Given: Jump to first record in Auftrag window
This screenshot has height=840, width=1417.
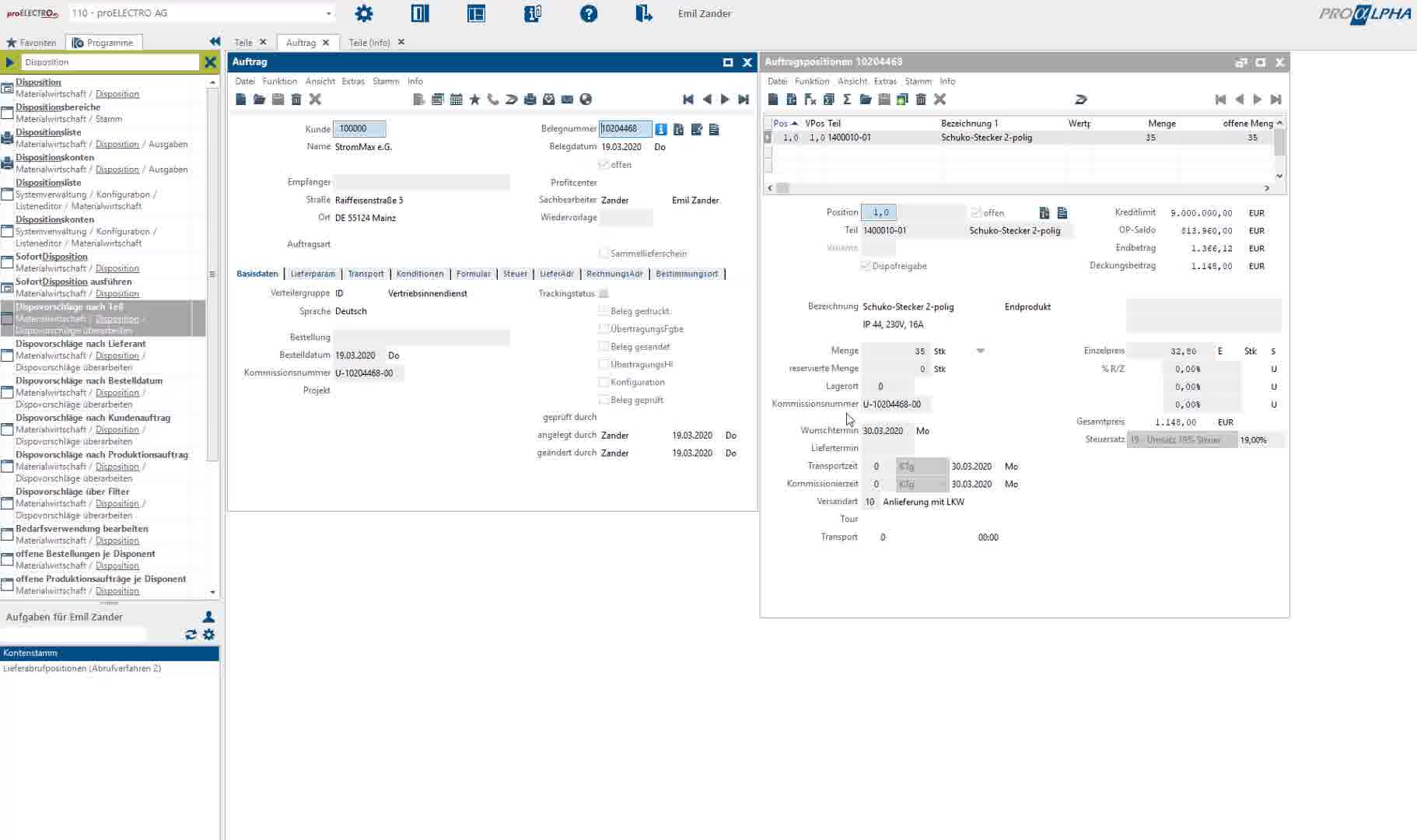Looking at the screenshot, I should click(x=688, y=100).
